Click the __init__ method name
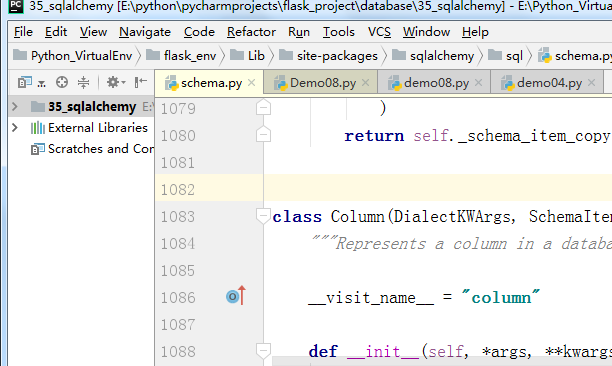 tap(382, 352)
